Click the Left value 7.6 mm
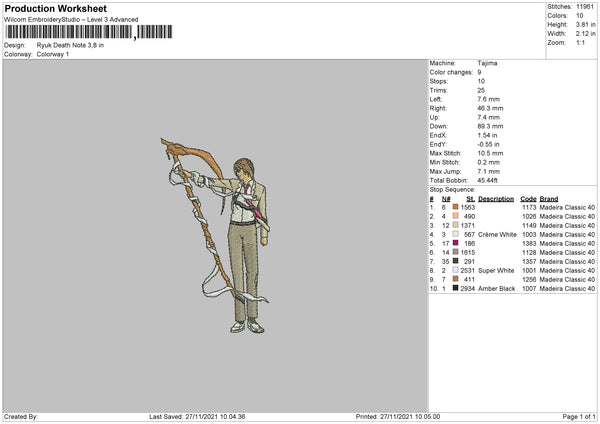Screen dimensions: 600x424 488,99
